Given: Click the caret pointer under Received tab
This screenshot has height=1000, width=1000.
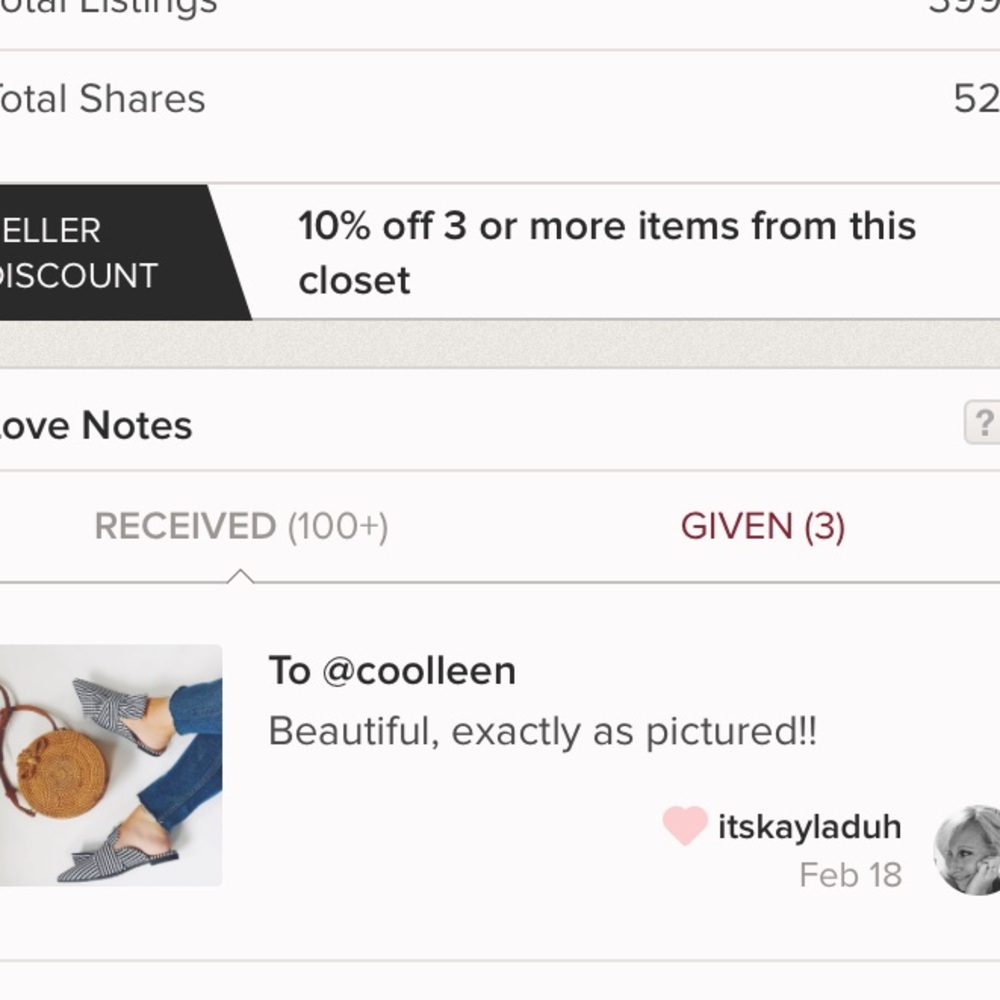Looking at the screenshot, I should pyautogui.click(x=240, y=575).
